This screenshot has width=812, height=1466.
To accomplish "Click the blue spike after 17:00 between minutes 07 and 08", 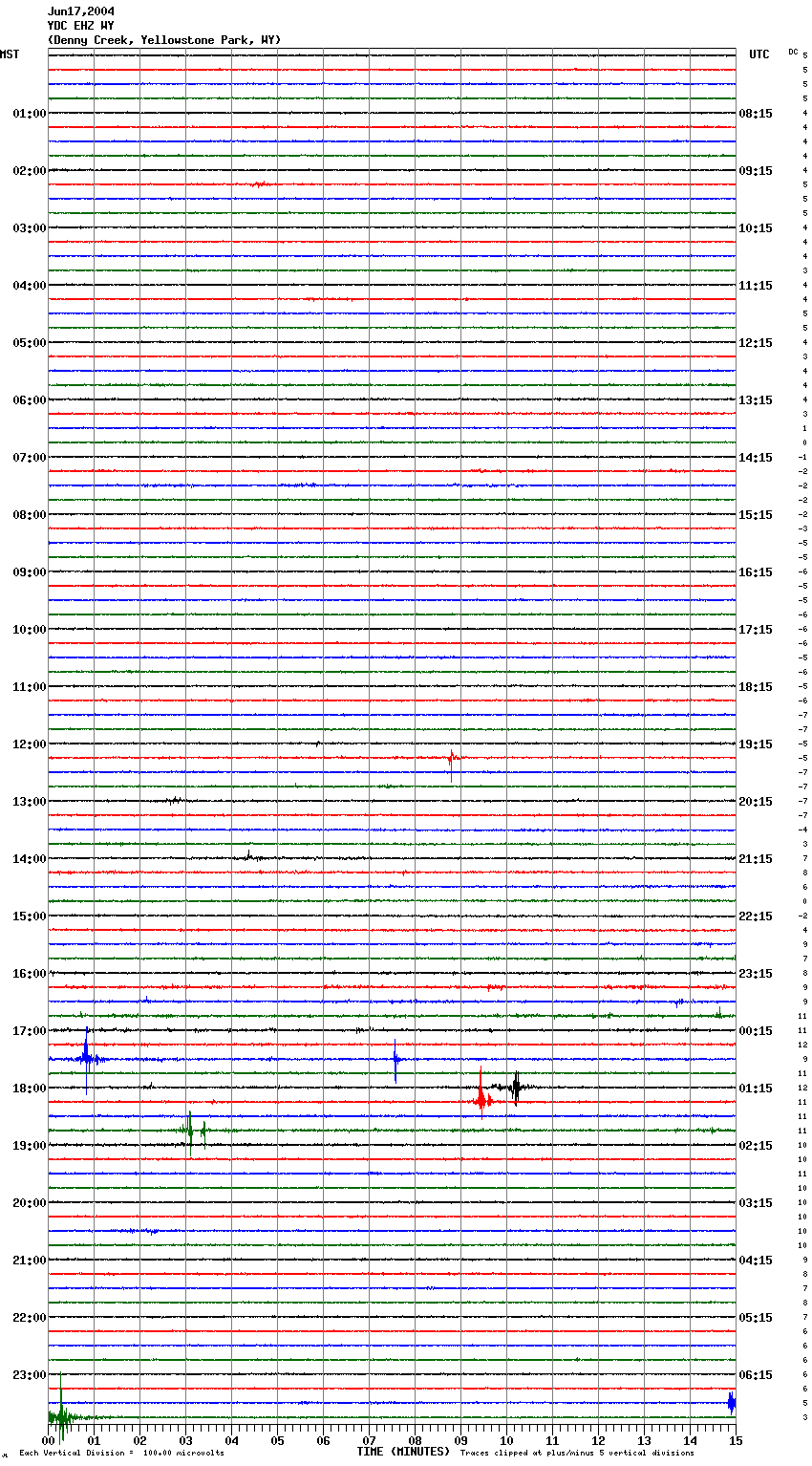I will (x=395, y=1063).
